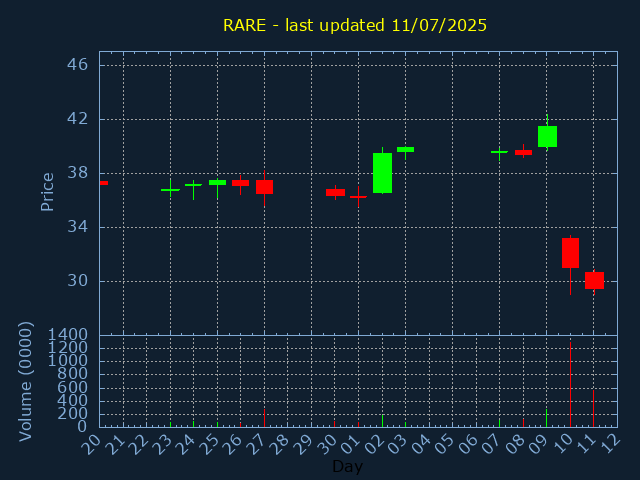
Task: Click the chart title 'RARE - last updated 11/07/2025'
Action: coord(355,25)
